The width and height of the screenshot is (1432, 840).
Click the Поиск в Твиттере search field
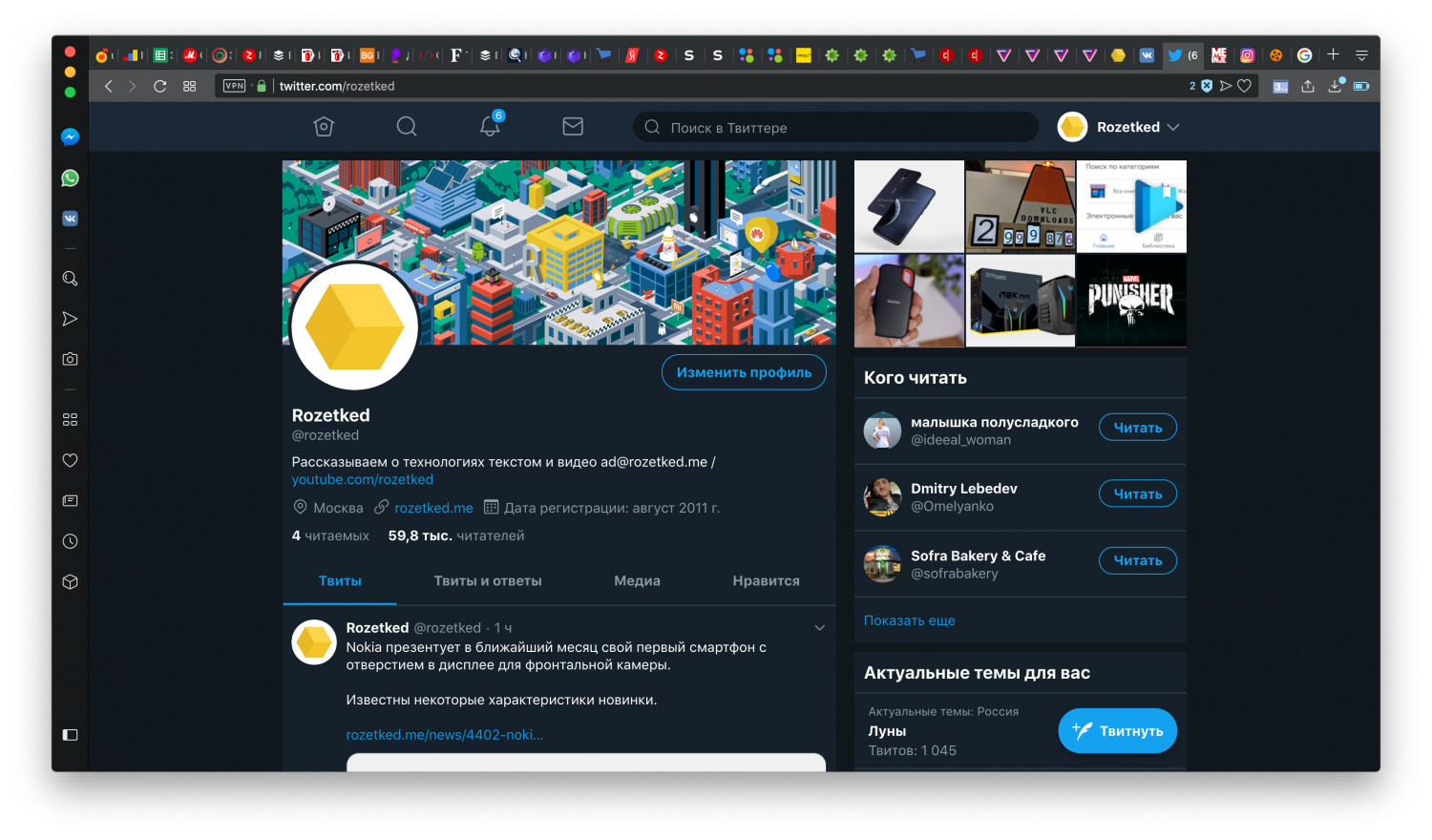(835, 127)
